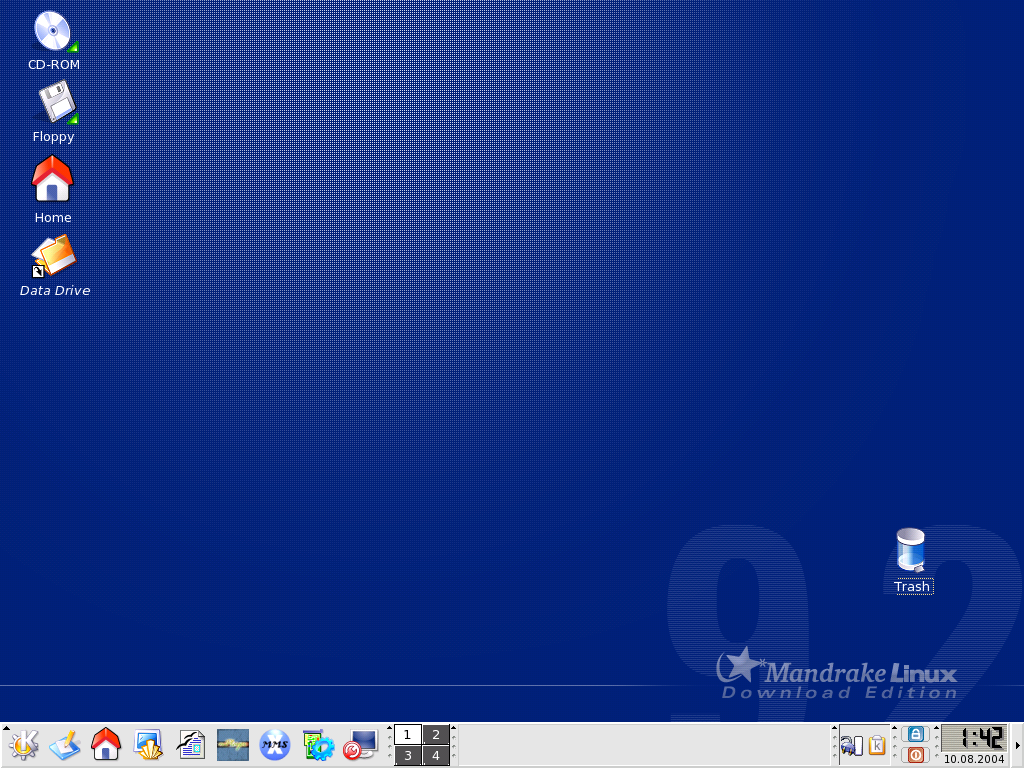Launch the monitor with red swirl icon
The width and height of the screenshot is (1024, 768).
tap(360, 744)
